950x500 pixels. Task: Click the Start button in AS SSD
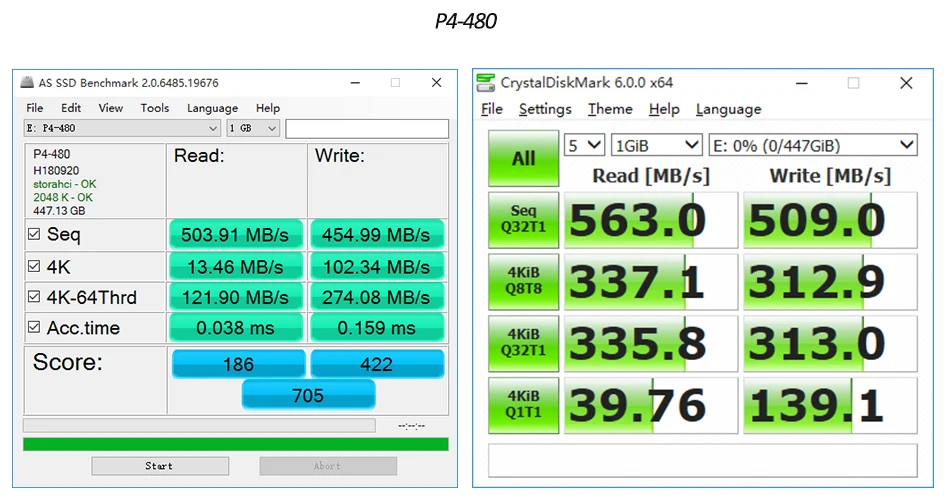tap(160, 466)
